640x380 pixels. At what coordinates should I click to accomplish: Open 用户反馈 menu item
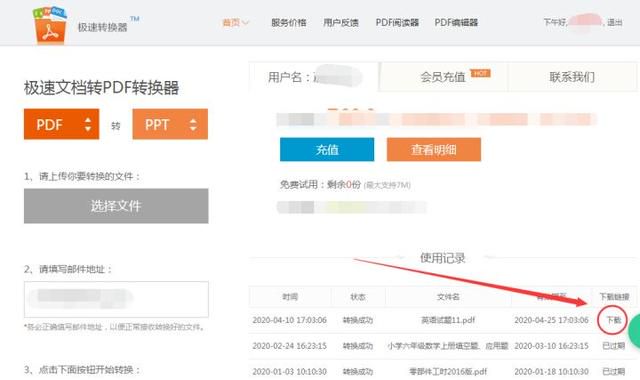(x=341, y=22)
